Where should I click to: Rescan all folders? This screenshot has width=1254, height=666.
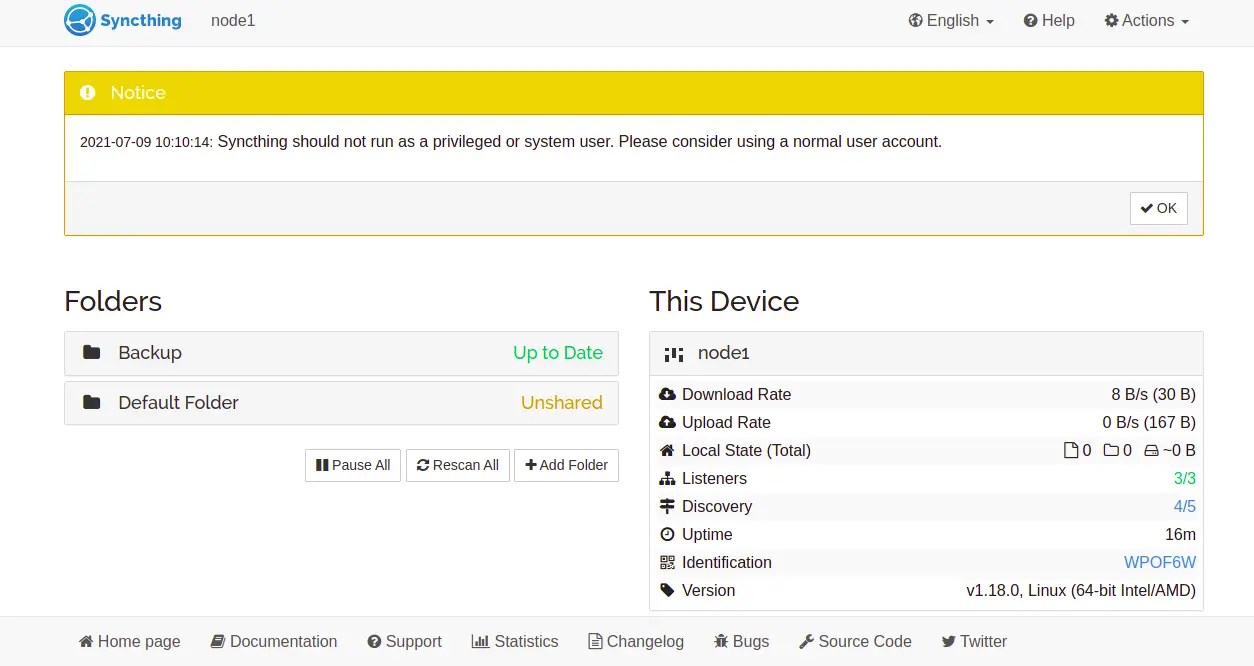pos(458,465)
